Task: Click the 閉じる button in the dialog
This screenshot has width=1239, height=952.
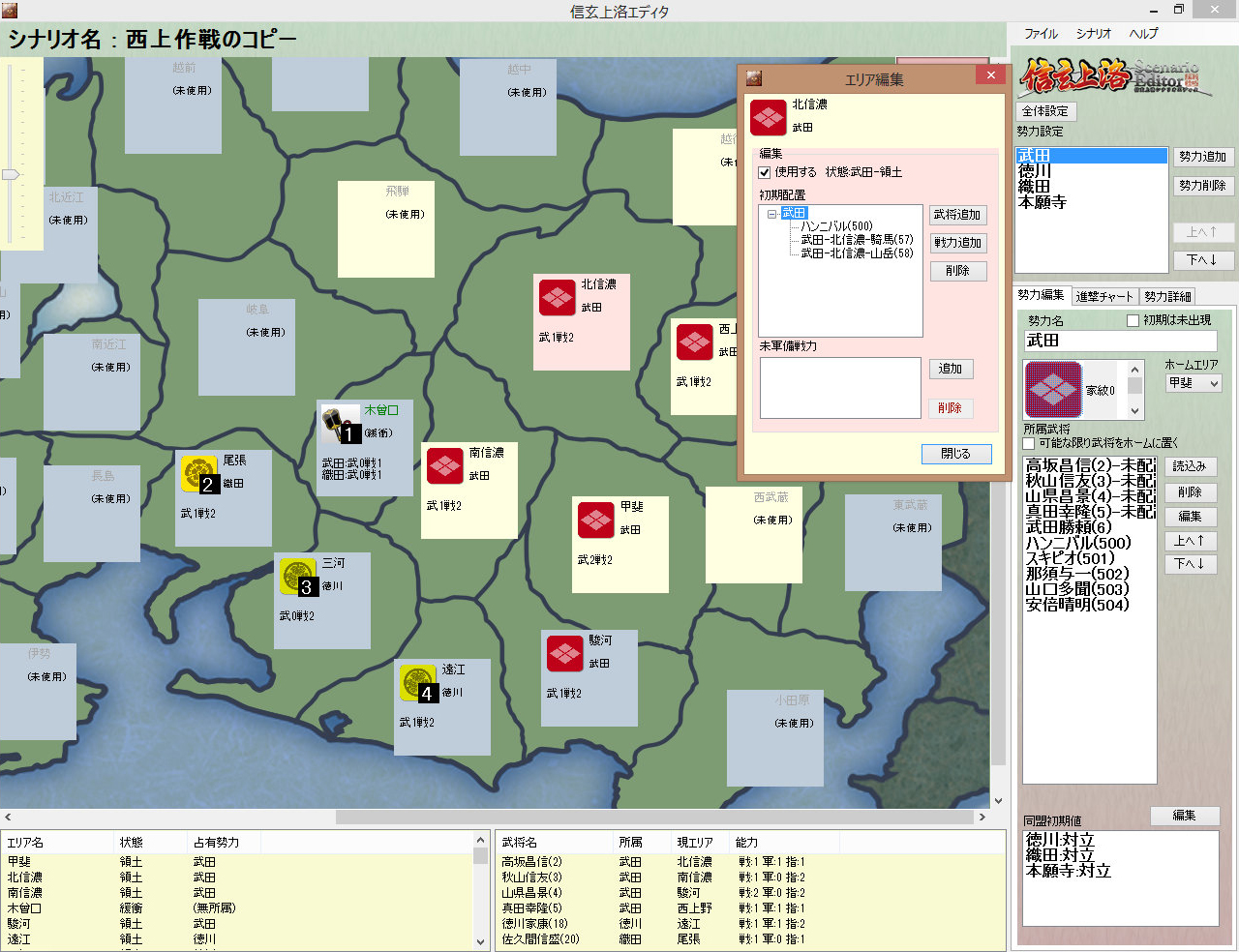Action: [x=955, y=454]
